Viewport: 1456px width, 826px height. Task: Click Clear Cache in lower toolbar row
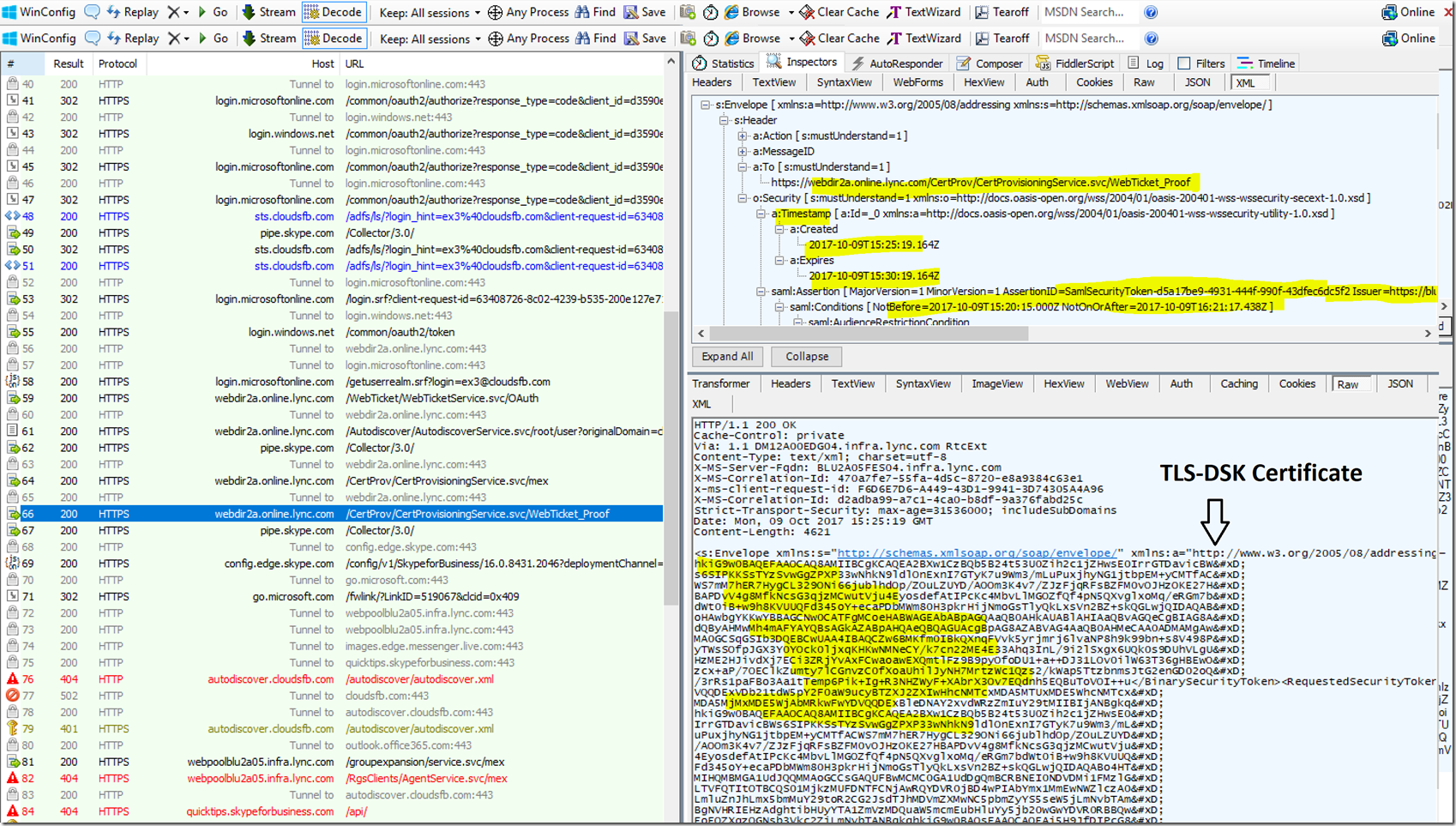(x=839, y=39)
